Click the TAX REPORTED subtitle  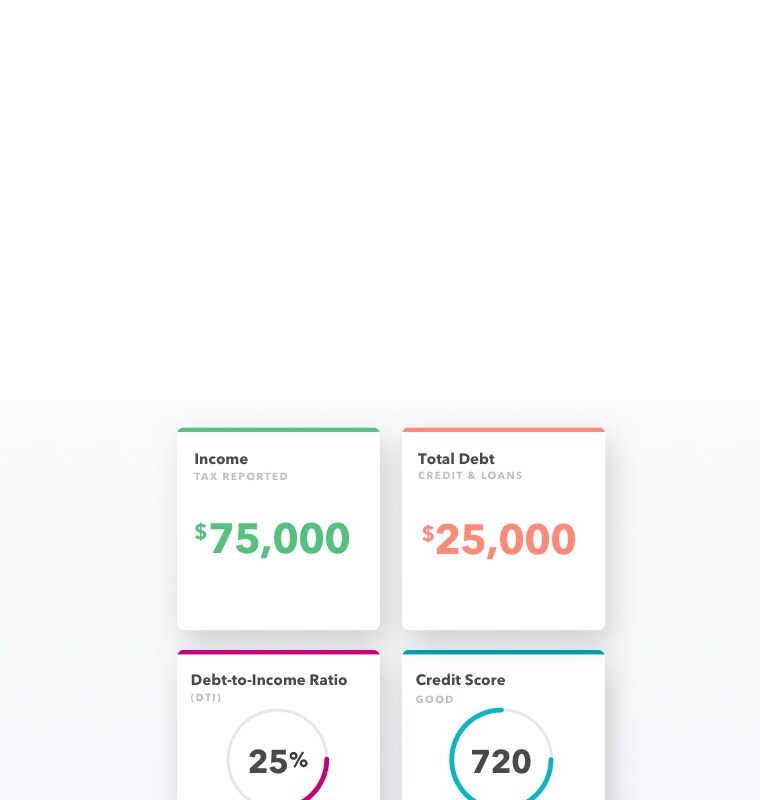click(x=241, y=477)
